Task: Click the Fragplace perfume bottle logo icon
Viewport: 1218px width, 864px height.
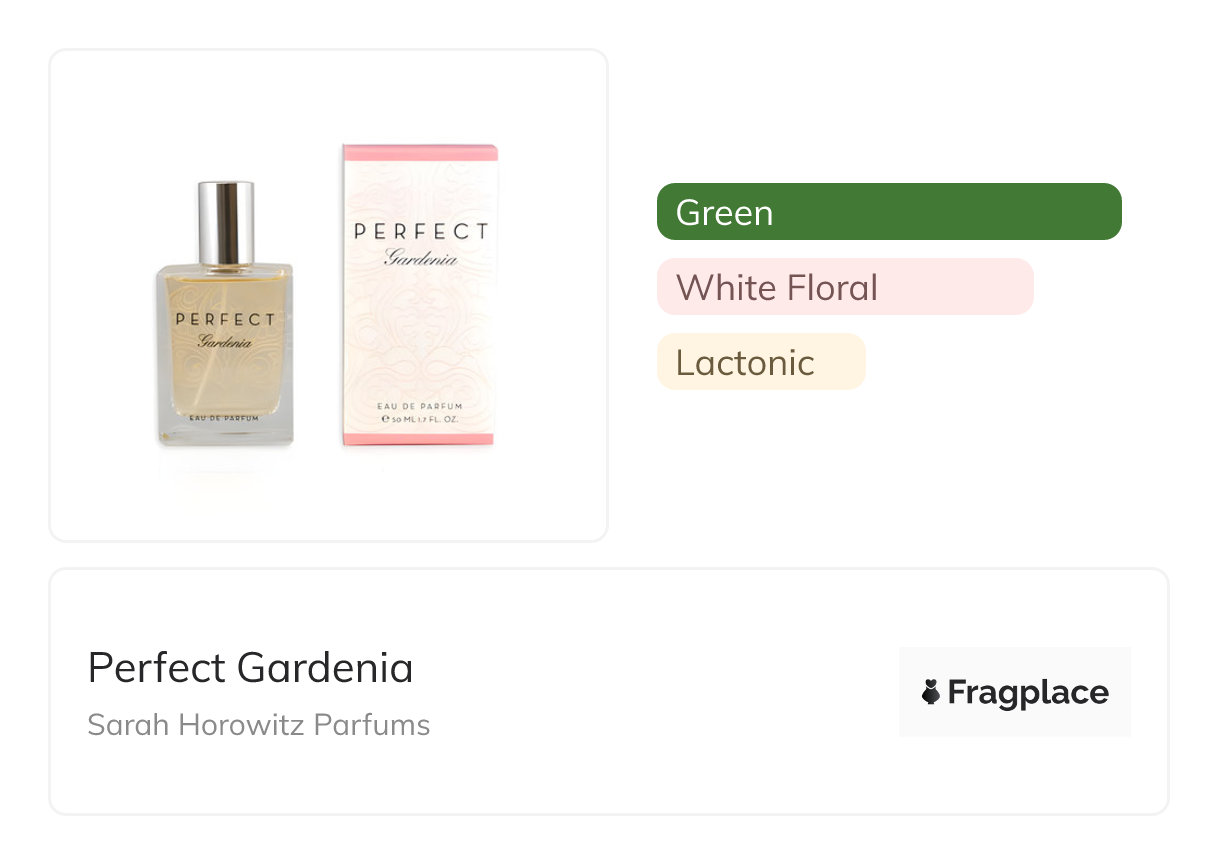Action: coord(931,692)
